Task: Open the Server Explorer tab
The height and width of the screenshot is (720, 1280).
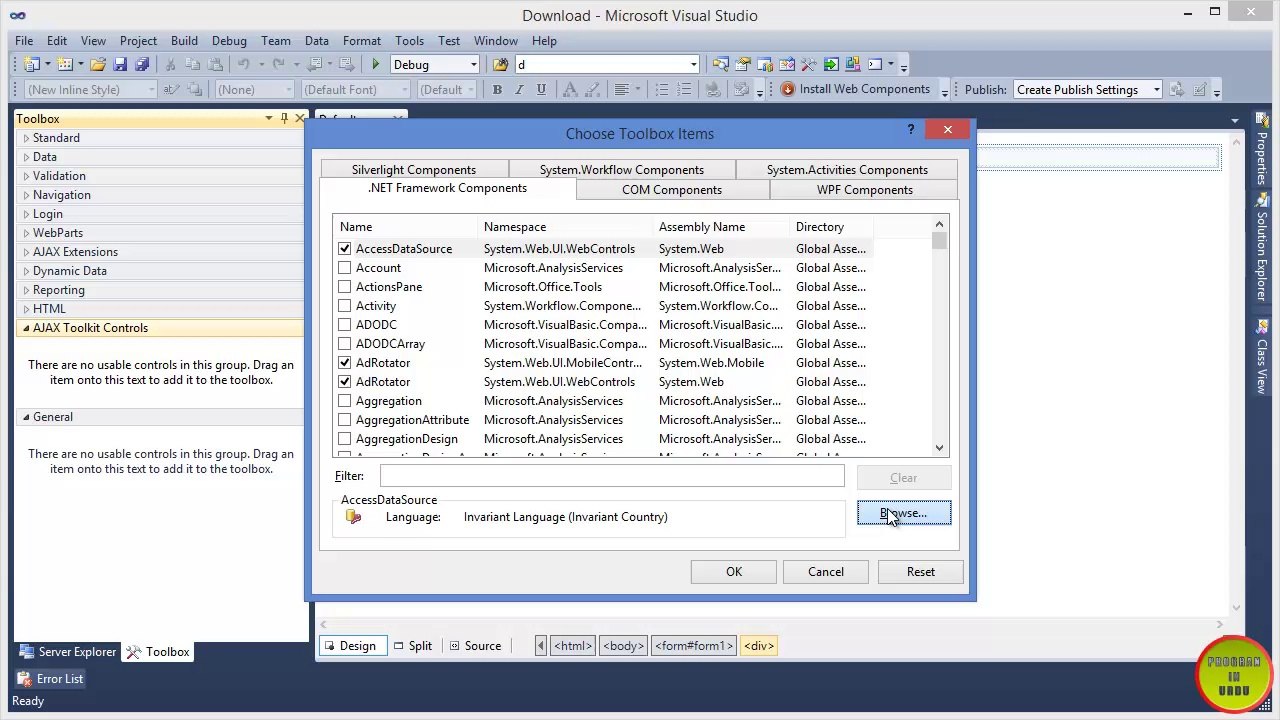Action: click(x=67, y=651)
